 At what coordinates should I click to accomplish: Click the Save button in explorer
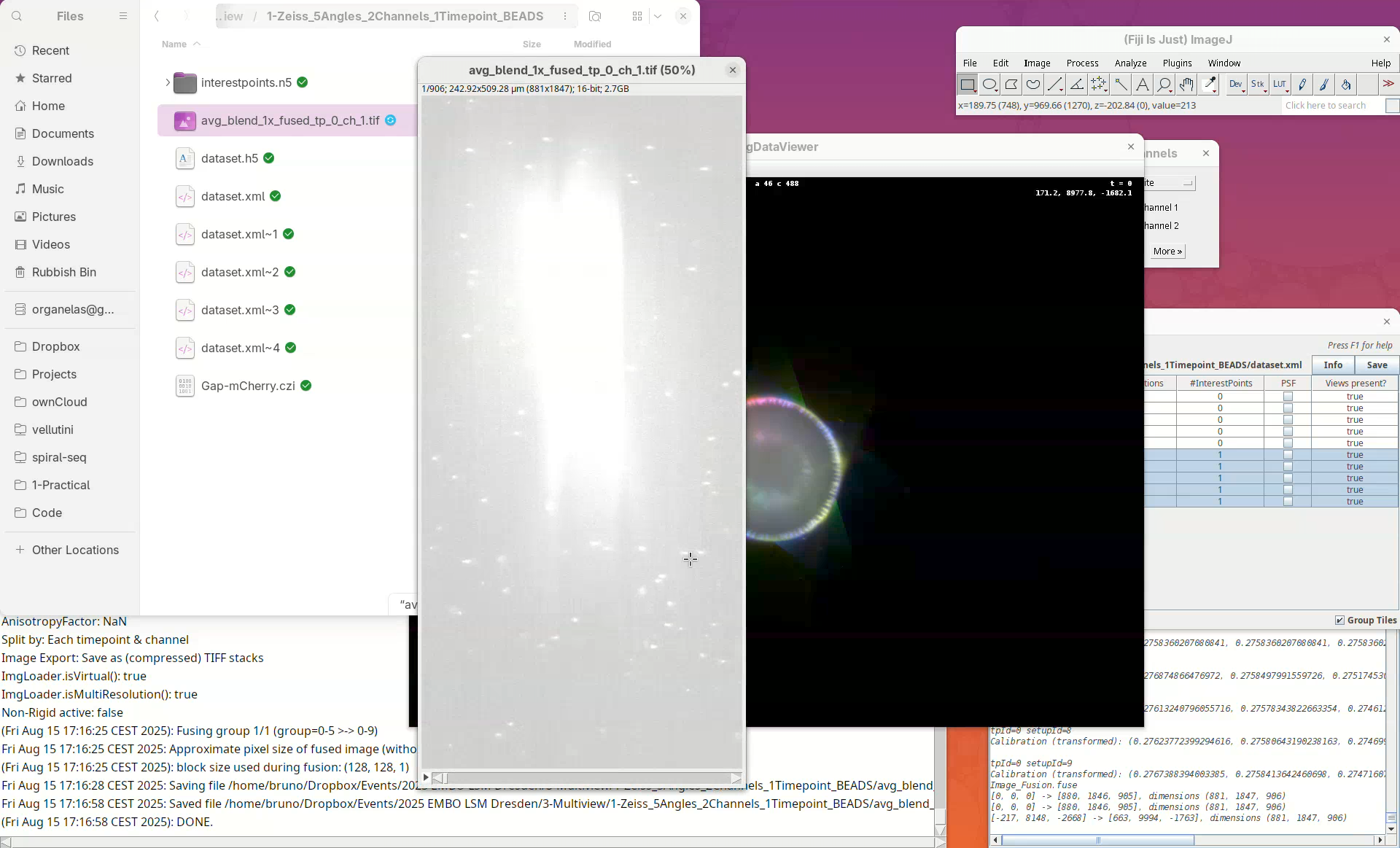pyautogui.click(x=1377, y=365)
